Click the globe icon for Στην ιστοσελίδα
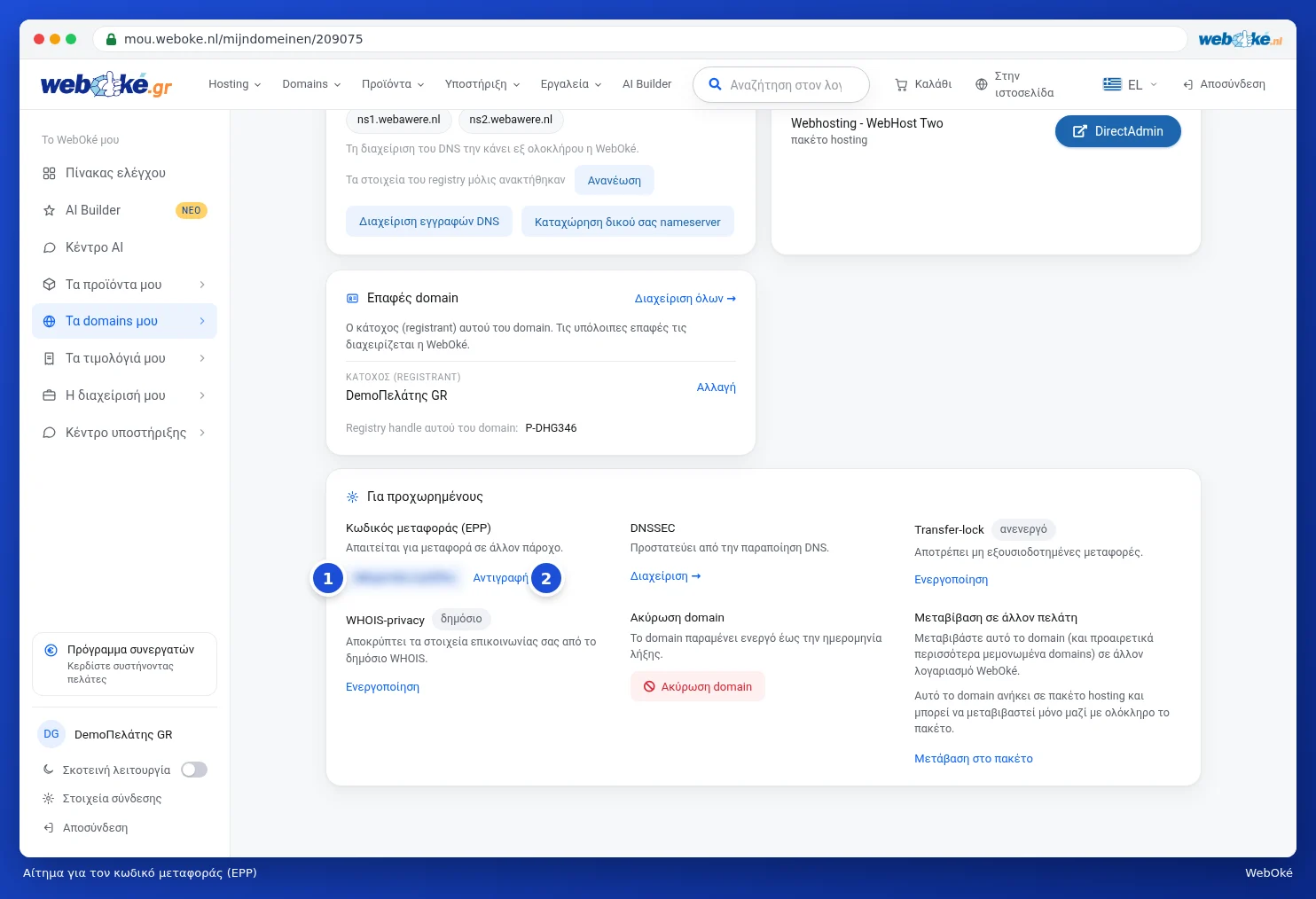Image resolution: width=1316 pixels, height=899 pixels. click(x=981, y=84)
